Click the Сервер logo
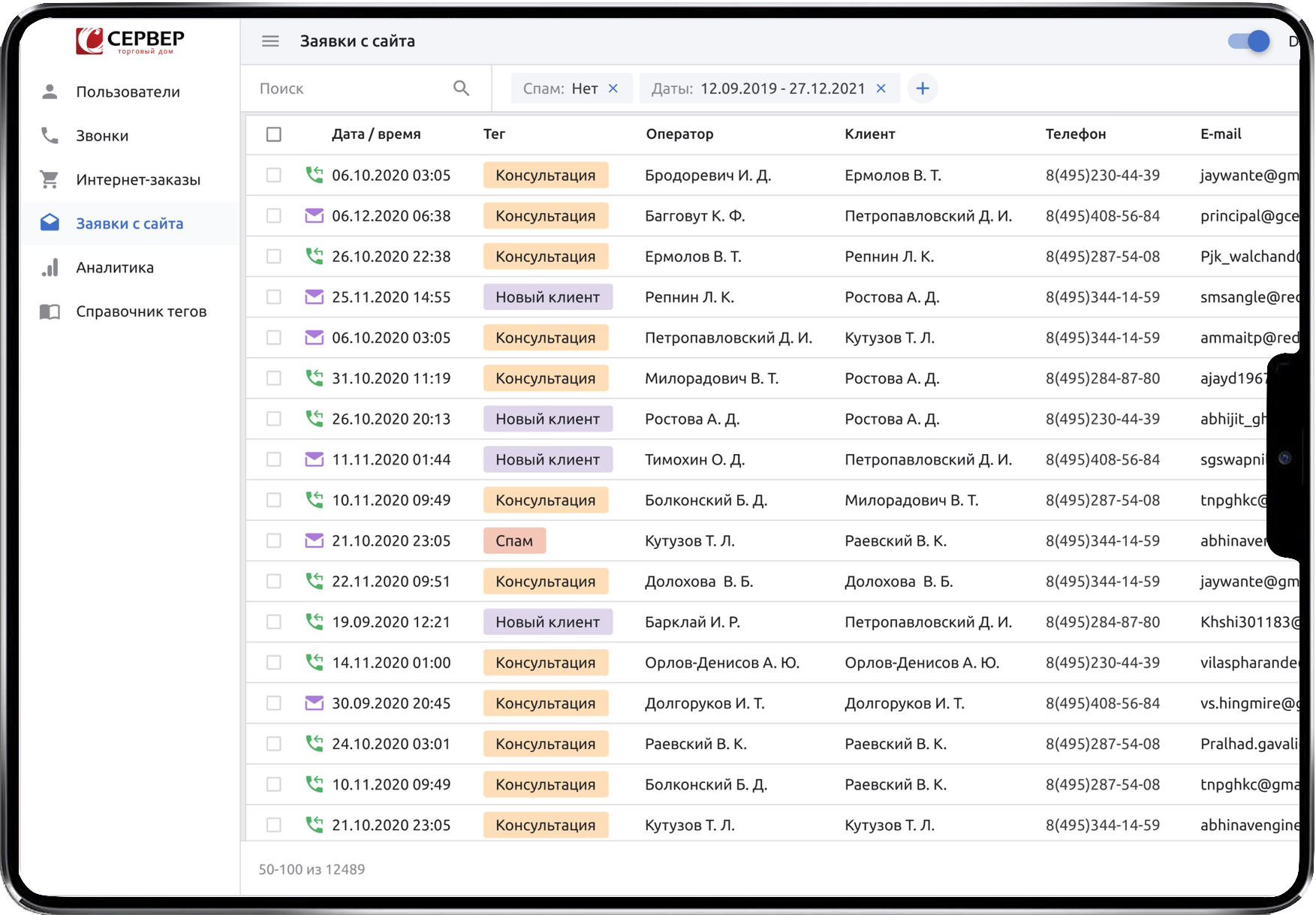The width and height of the screenshot is (1316, 915). tap(130, 41)
